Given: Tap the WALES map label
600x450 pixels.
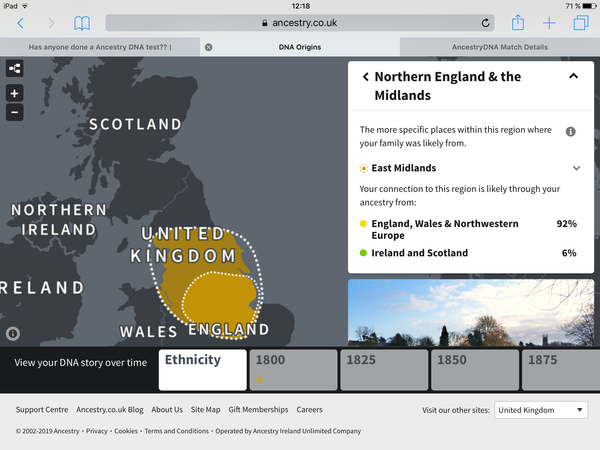Looking at the screenshot, I should pos(148,332).
